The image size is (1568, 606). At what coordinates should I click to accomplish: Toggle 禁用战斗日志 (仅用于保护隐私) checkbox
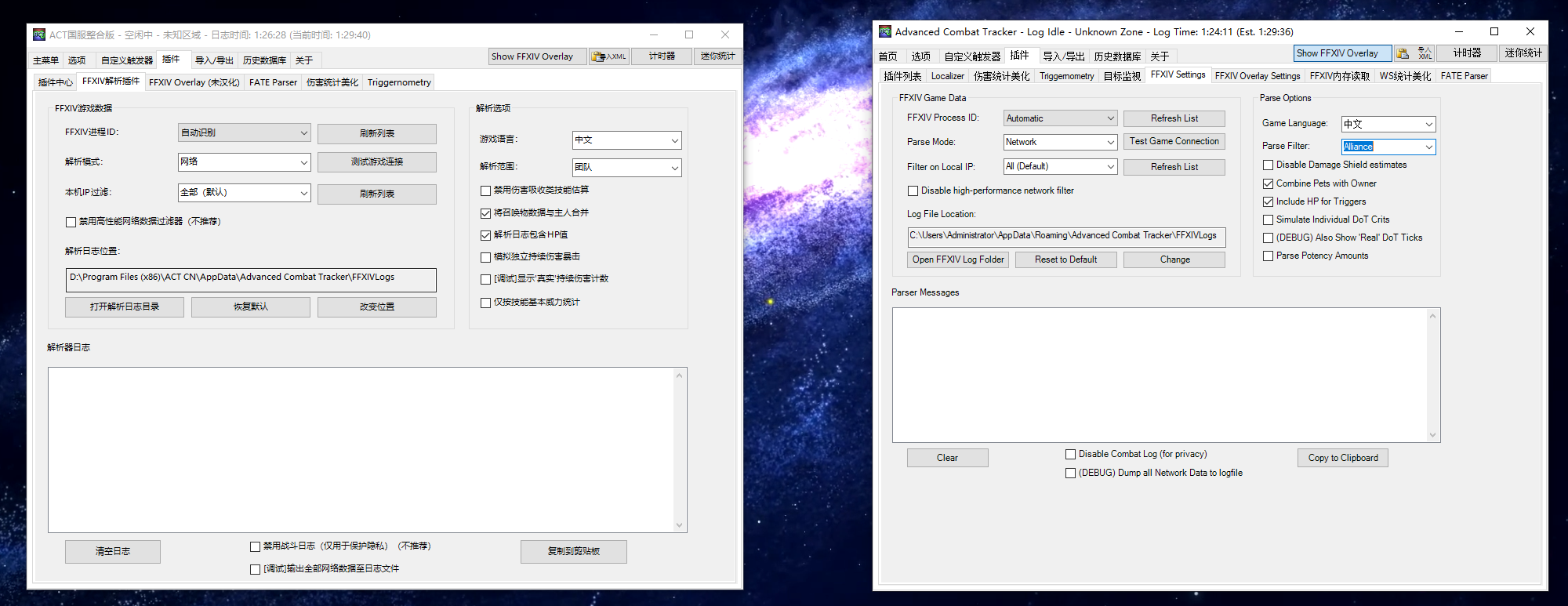255,546
